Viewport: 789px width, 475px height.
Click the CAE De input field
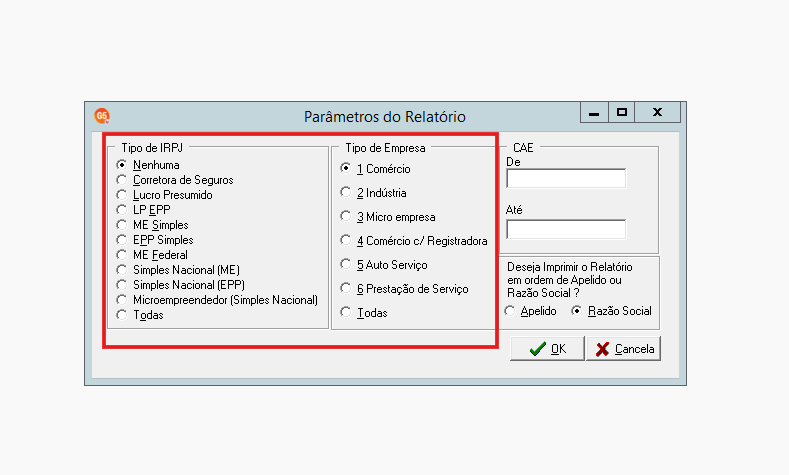(566, 178)
